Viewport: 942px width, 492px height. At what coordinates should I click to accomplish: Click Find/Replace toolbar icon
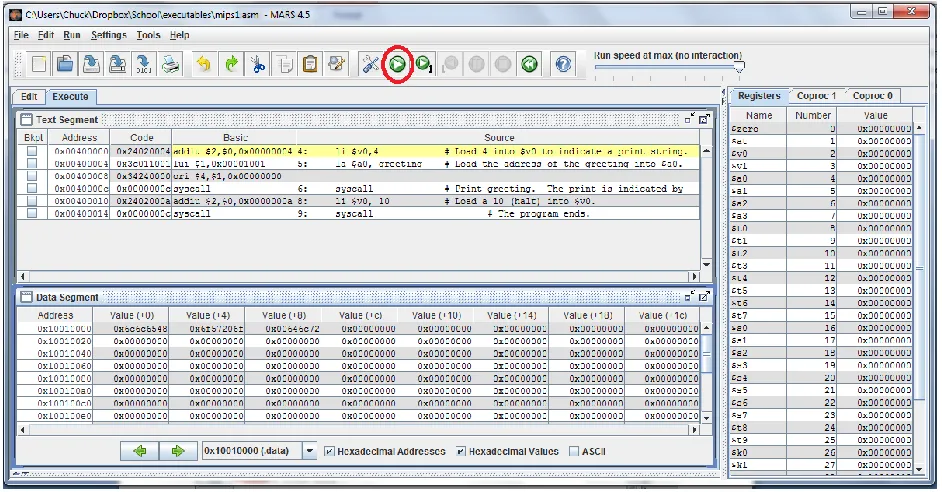click(x=336, y=64)
